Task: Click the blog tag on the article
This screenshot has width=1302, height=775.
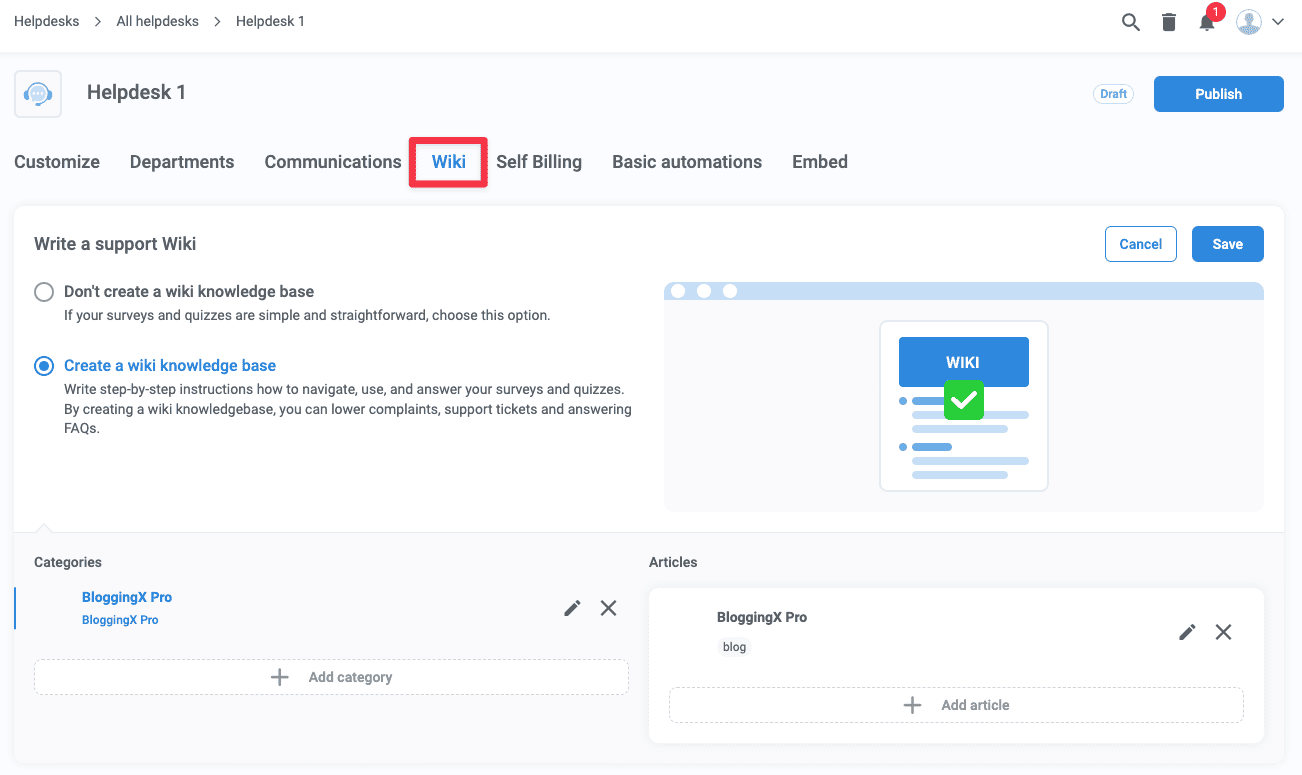Action: pos(734,647)
